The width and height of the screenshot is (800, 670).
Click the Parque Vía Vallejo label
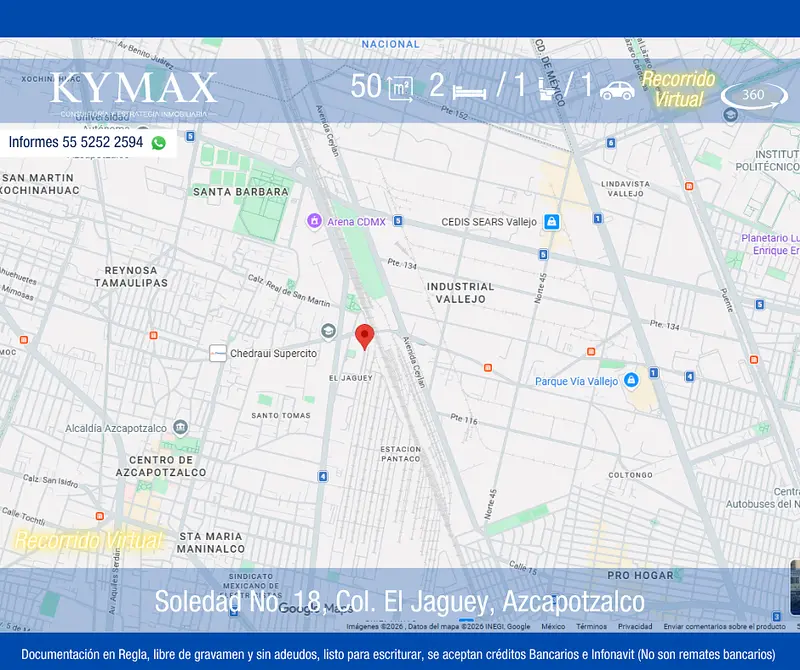[x=577, y=381]
